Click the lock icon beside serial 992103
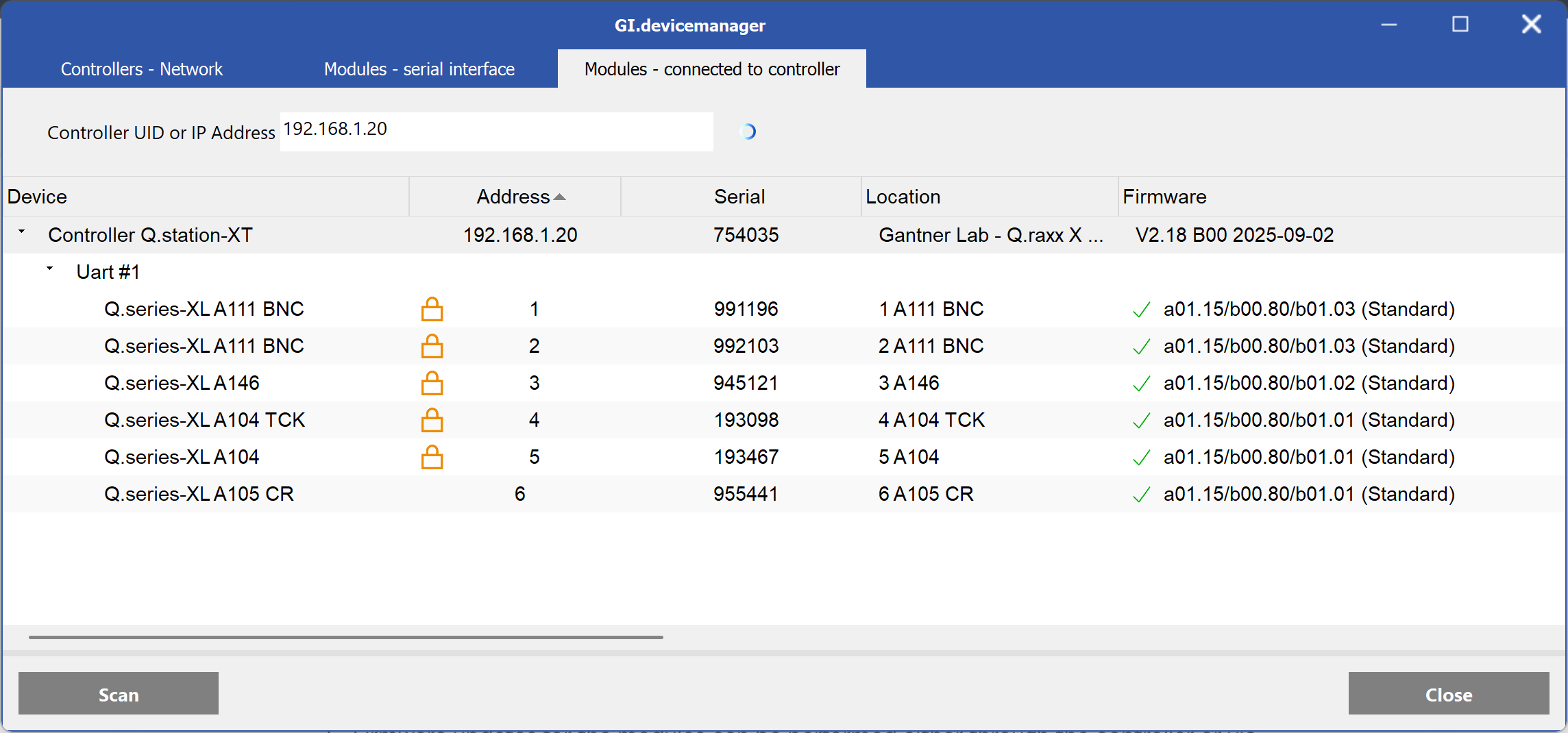This screenshot has width=1568, height=733. [x=432, y=347]
